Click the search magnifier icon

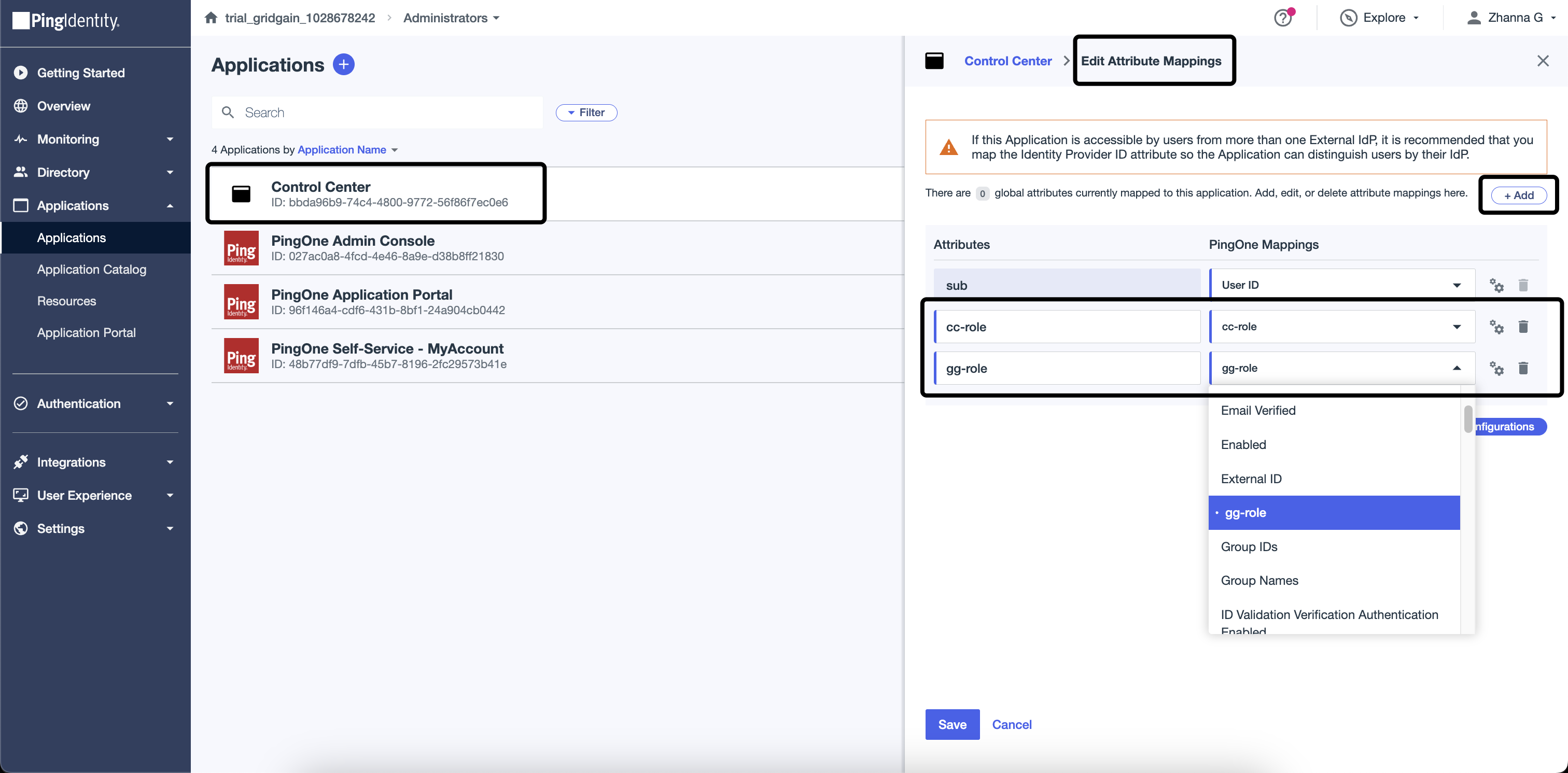coord(228,113)
